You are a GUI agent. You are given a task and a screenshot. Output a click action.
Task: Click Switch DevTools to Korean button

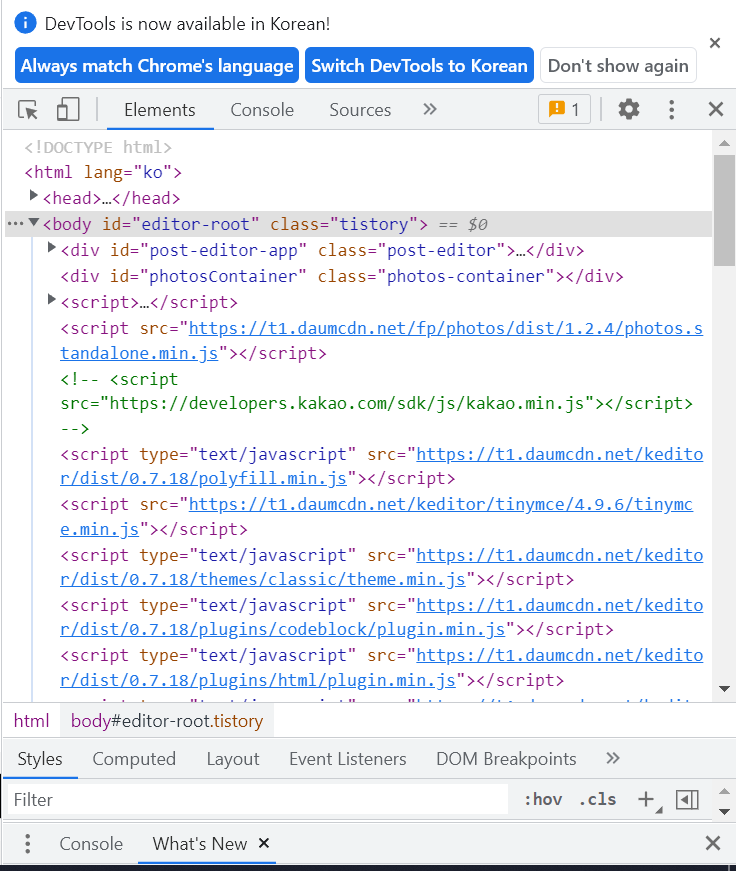coord(419,66)
